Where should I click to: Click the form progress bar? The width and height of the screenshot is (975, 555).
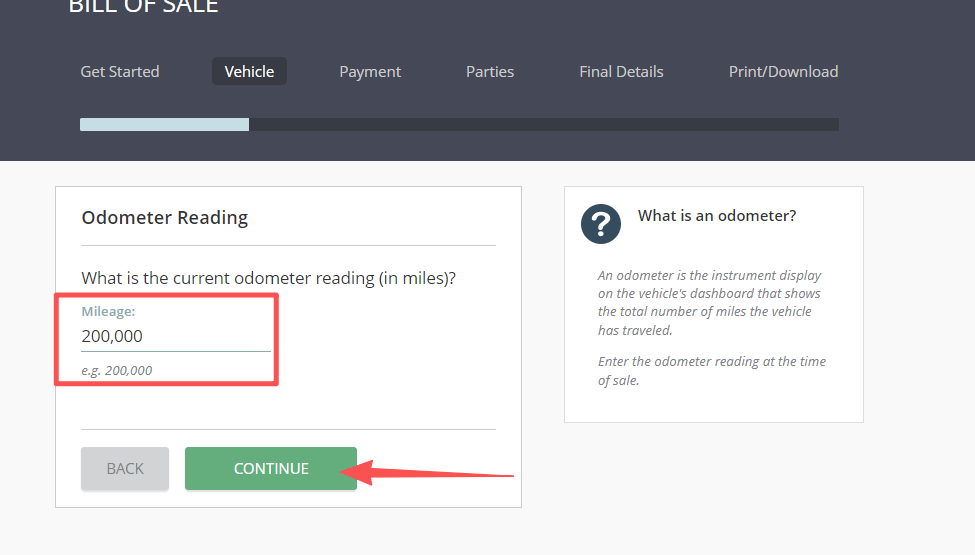[x=460, y=124]
